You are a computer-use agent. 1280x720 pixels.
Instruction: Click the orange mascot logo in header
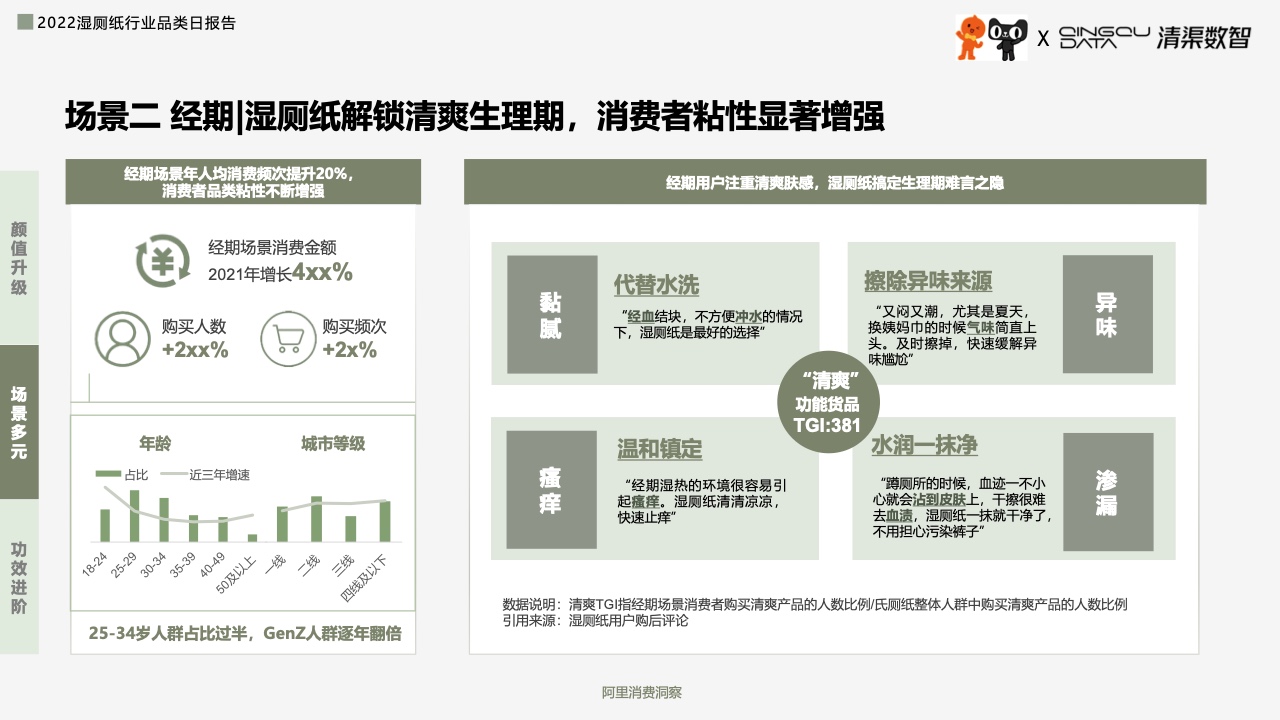[x=970, y=37]
